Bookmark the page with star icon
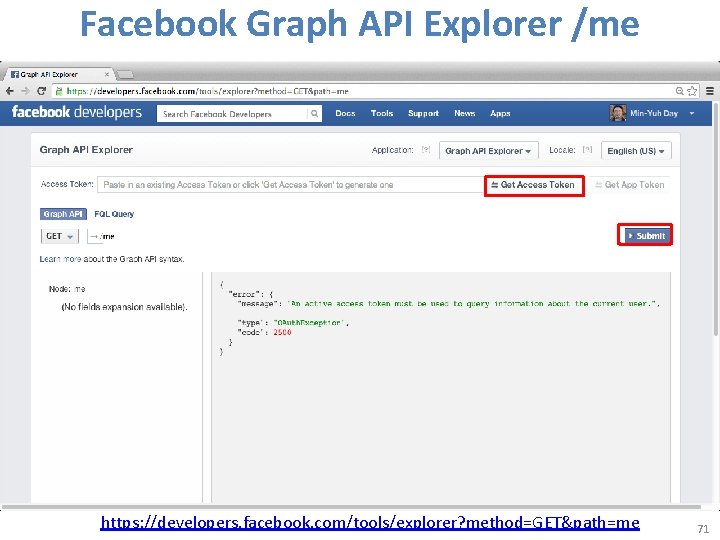 (692, 91)
